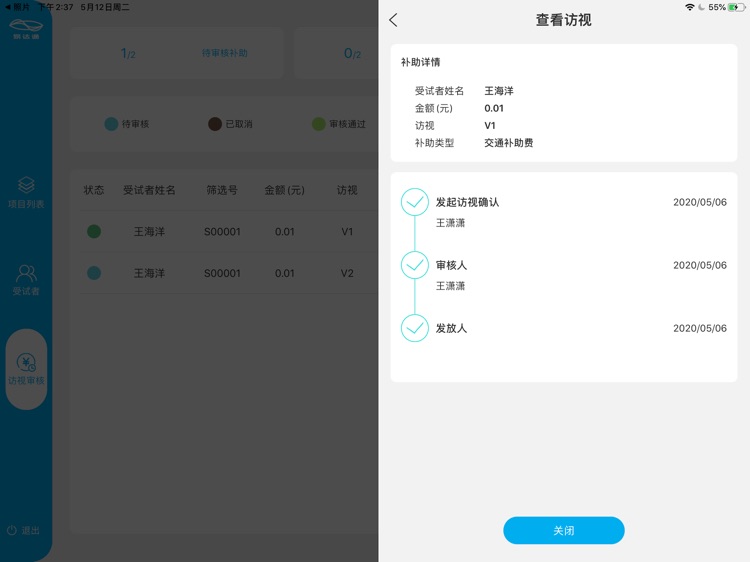Tap the date beside 发放人
Viewport: 750px width, 562px height.
(700, 328)
